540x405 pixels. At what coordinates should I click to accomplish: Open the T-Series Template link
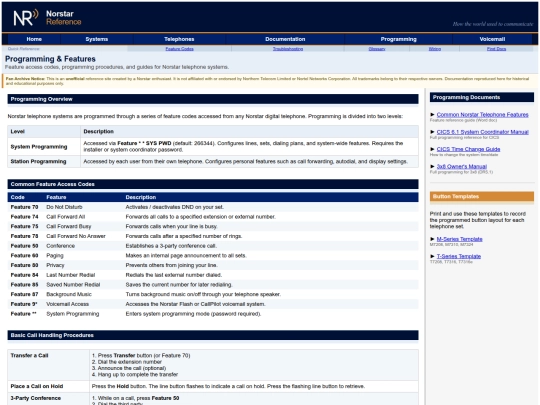458,256
